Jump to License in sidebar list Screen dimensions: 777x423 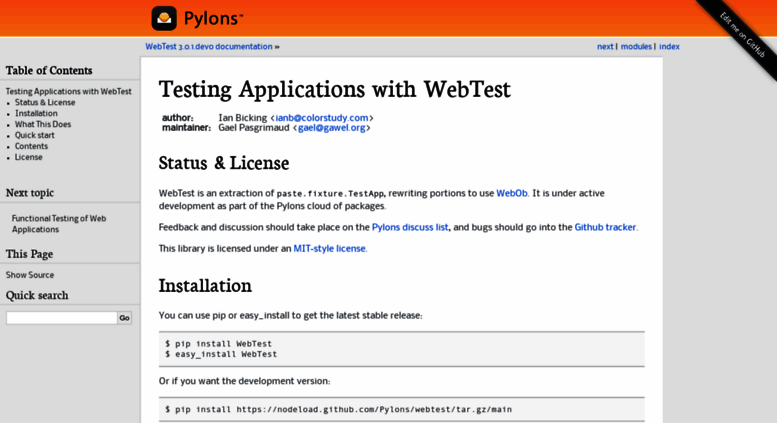[28, 157]
